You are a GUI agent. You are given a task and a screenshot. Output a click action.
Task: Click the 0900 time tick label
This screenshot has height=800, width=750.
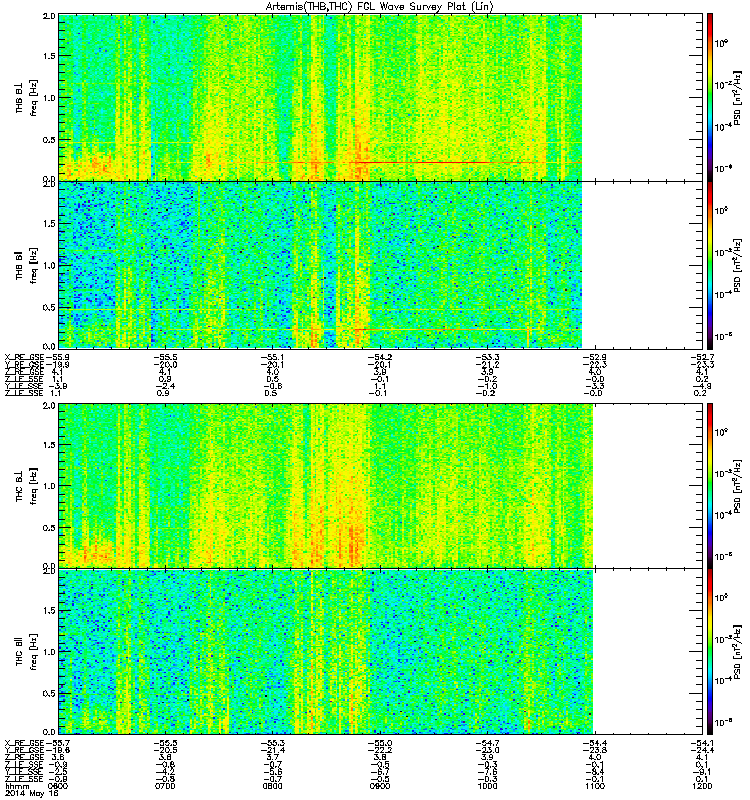tap(380, 786)
